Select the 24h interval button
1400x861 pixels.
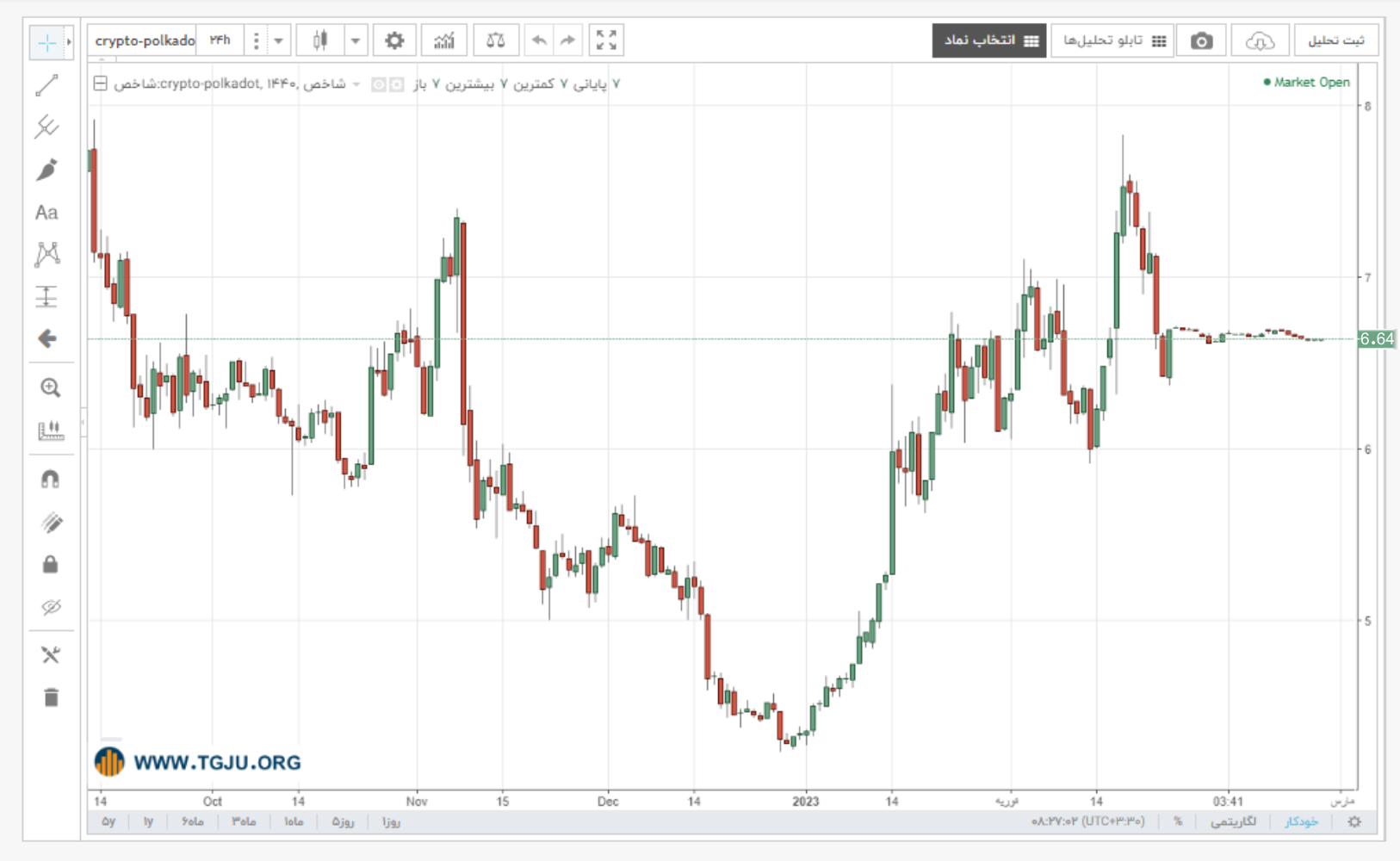click(220, 40)
